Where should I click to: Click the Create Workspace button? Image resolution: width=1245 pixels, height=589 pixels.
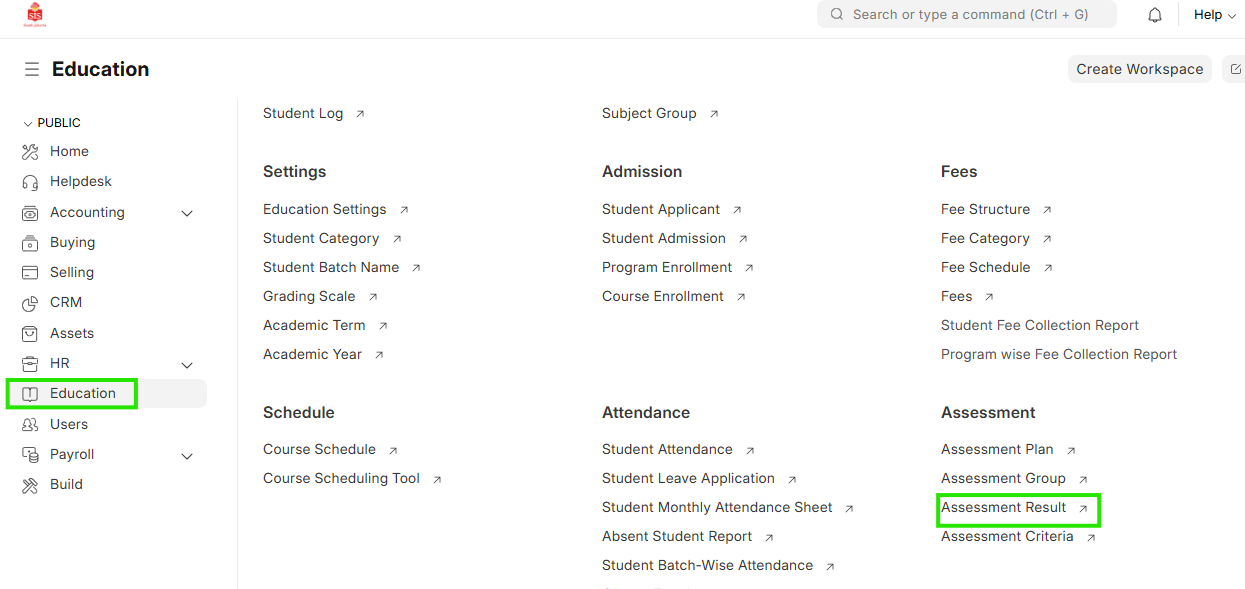pyautogui.click(x=1139, y=69)
